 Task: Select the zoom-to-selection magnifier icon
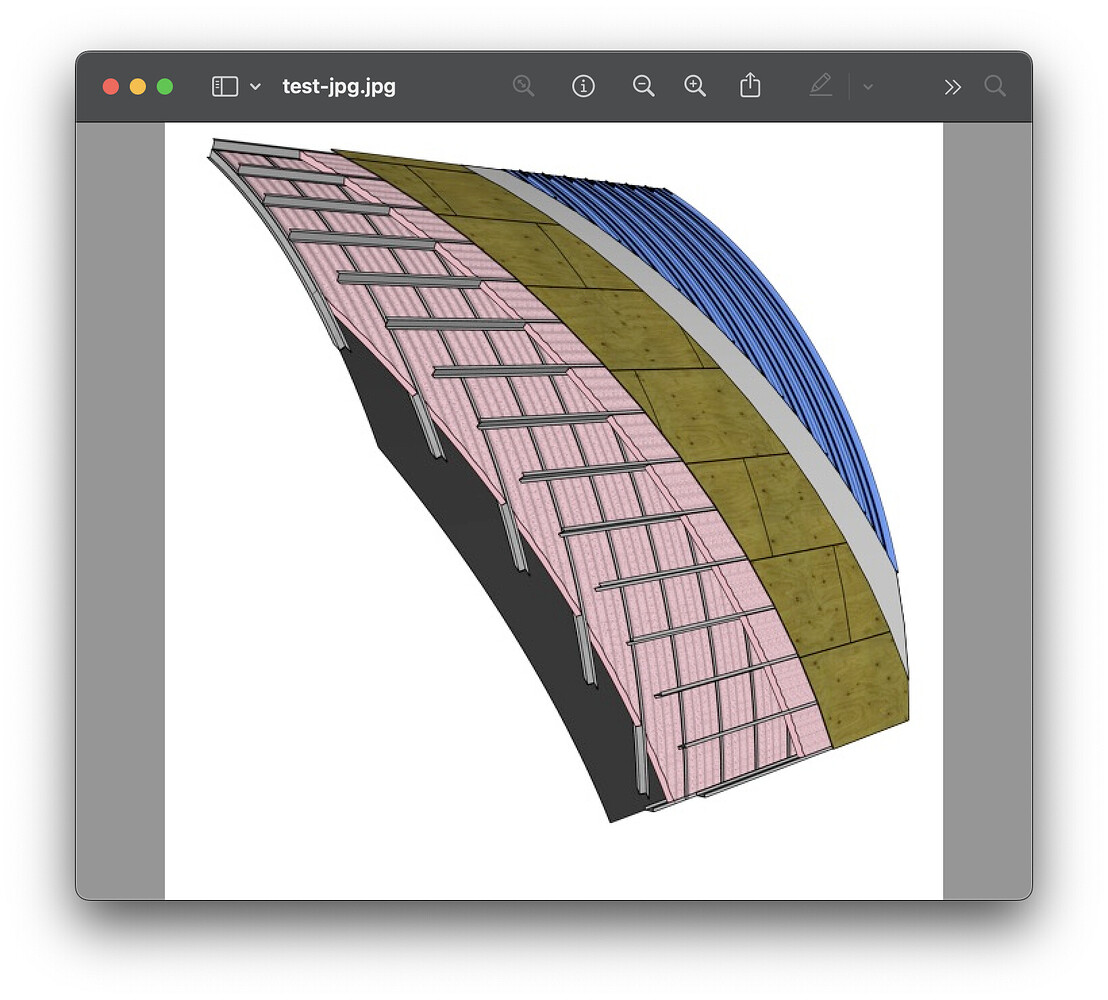click(524, 86)
